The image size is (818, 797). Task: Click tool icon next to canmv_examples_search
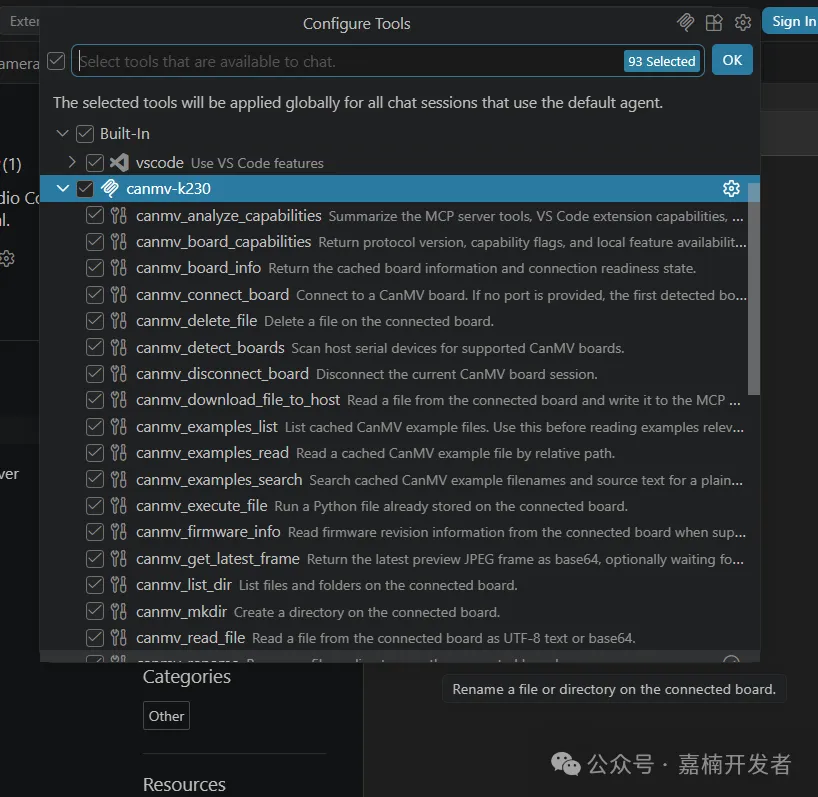(118, 479)
